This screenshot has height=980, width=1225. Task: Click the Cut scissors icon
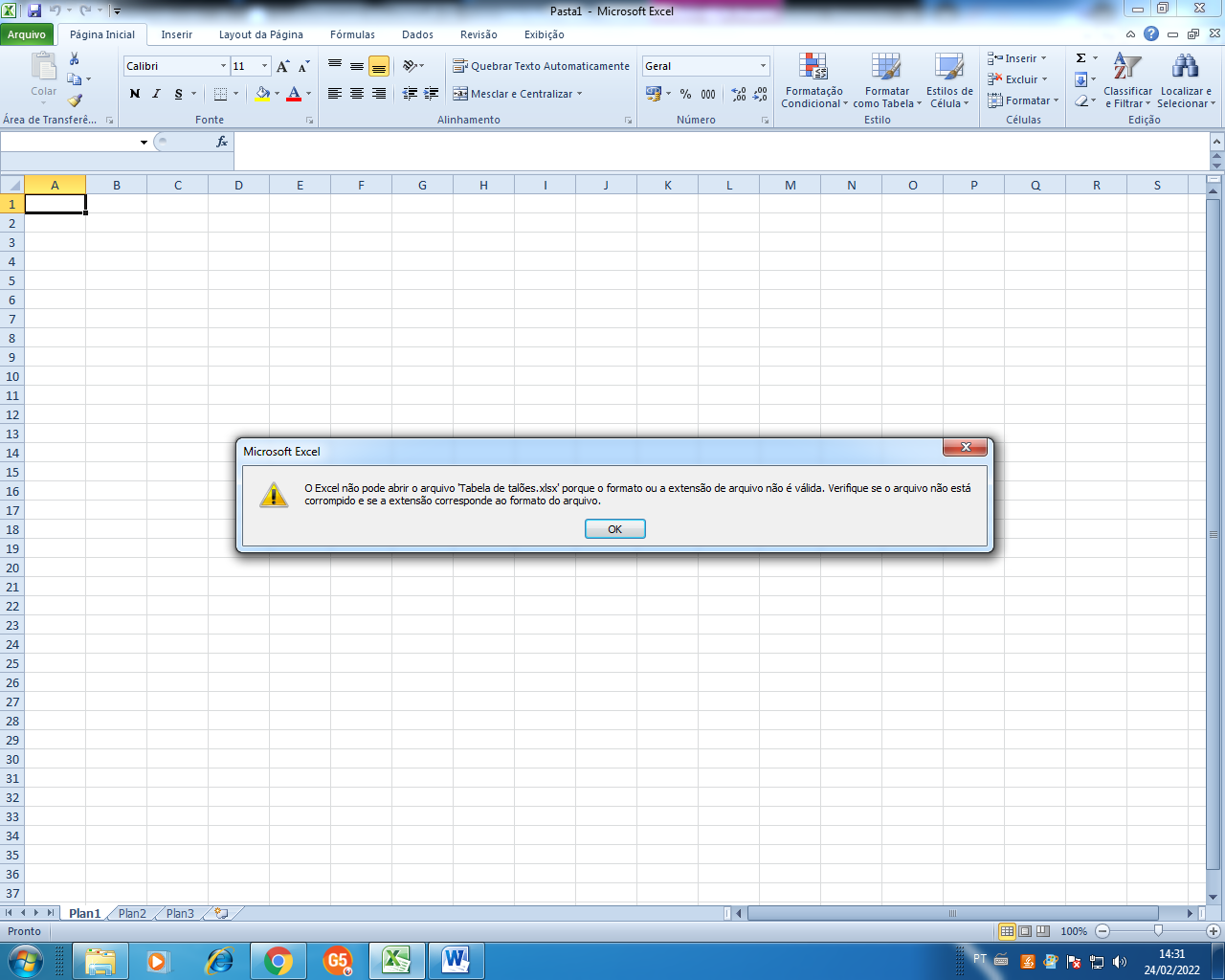pos(75,59)
